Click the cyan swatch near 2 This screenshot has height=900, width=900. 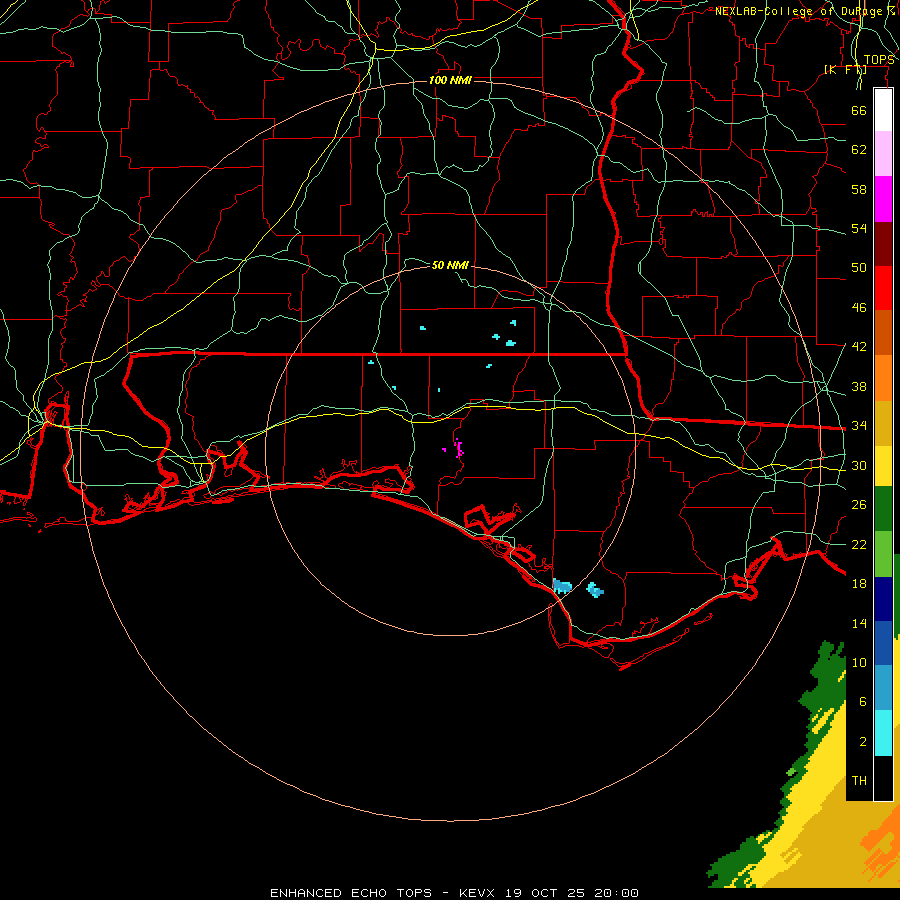883,733
